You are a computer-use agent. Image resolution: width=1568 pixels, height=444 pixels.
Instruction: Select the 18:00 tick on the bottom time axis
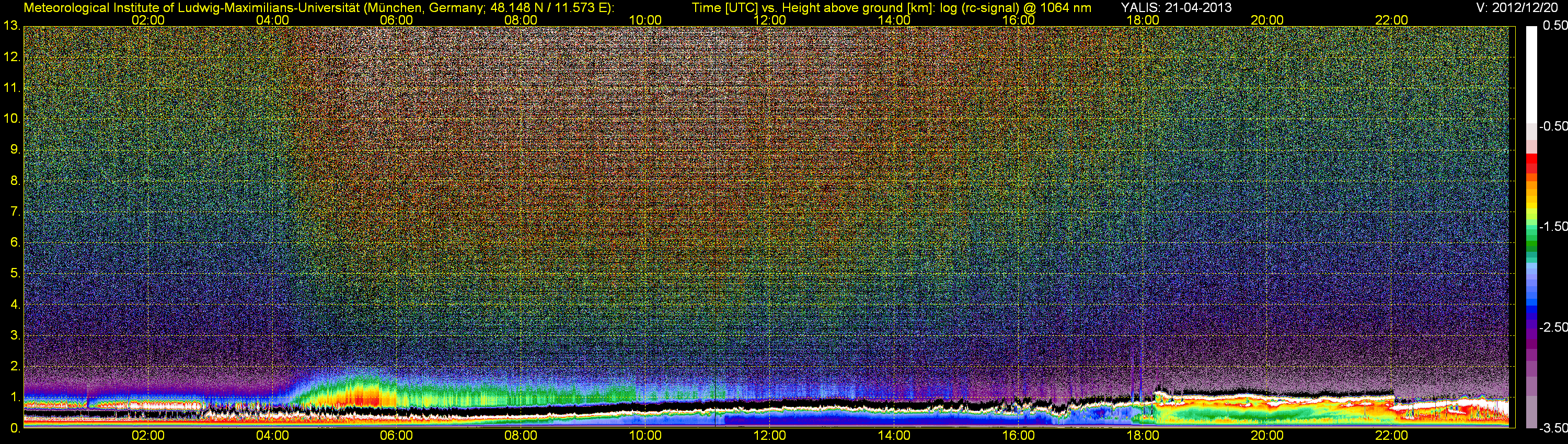1143,436
